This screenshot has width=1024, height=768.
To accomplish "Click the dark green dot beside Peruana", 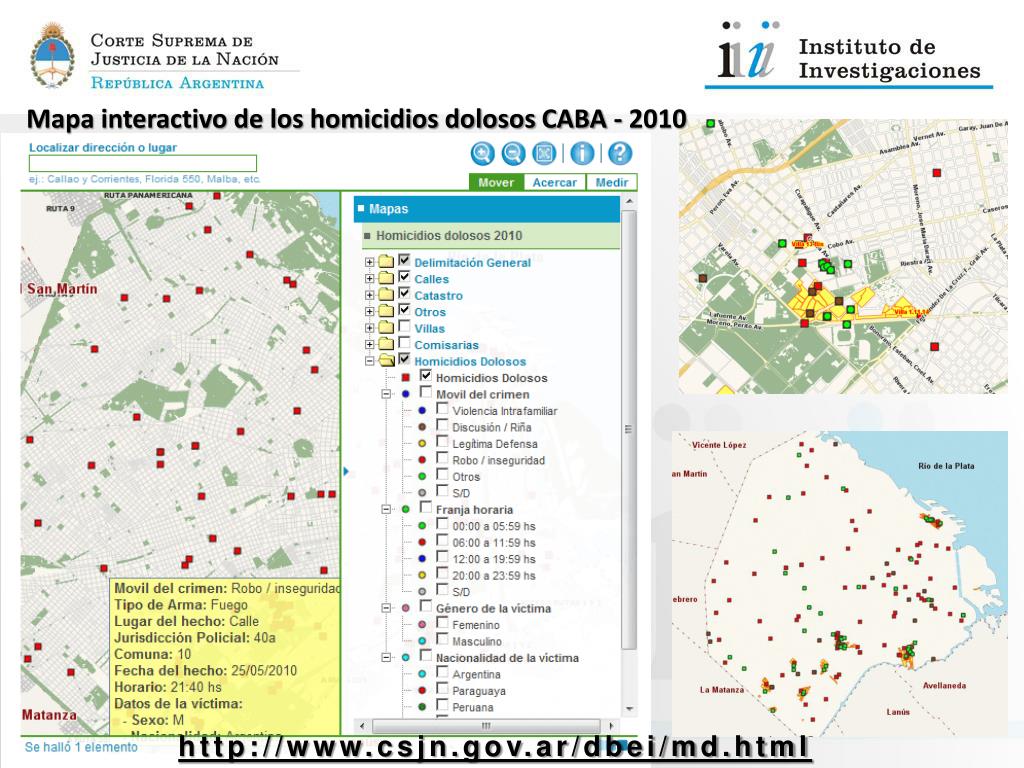I will pyautogui.click(x=422, y=707).
